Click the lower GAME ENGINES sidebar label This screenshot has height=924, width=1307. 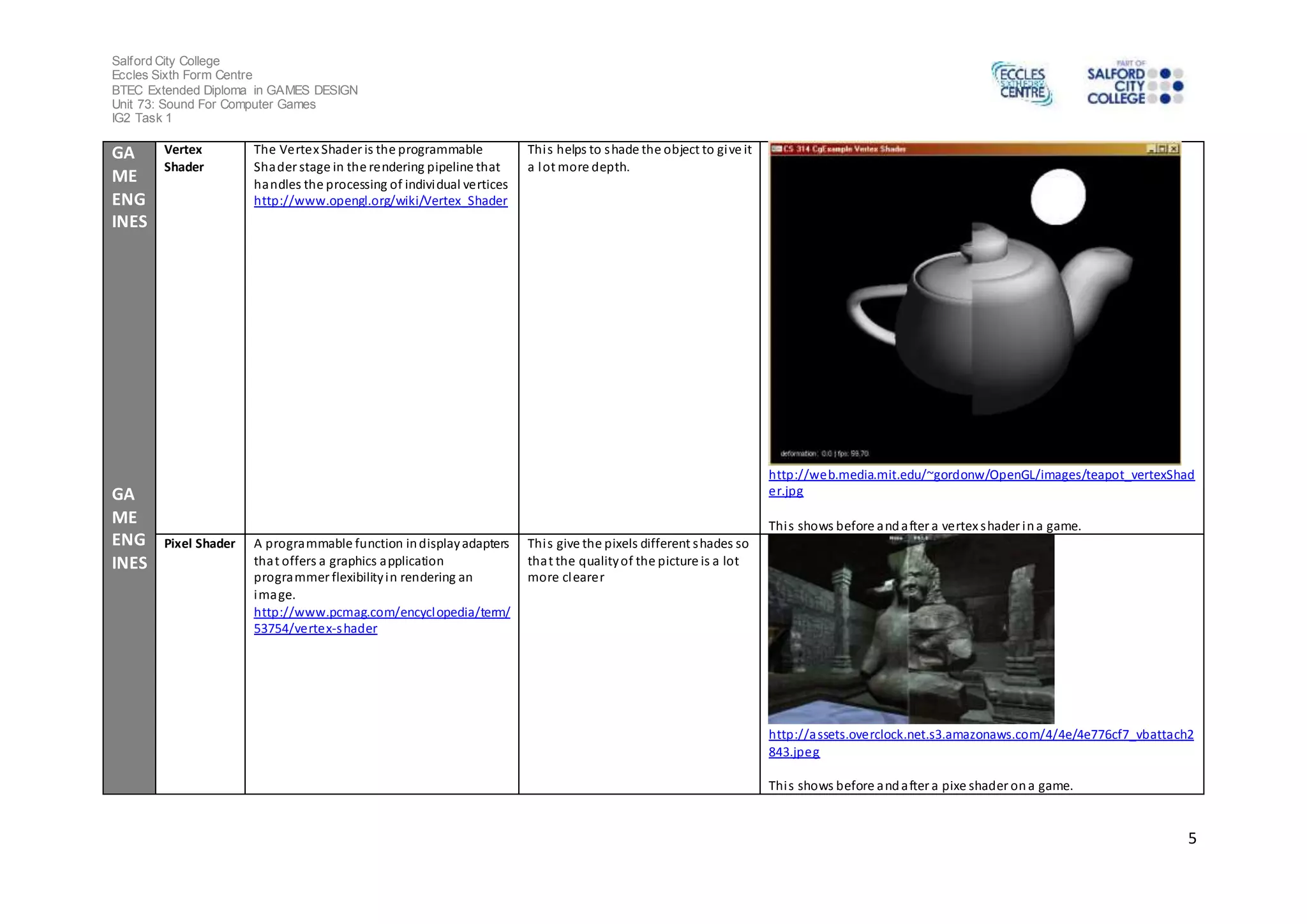[x=129, y=528]
